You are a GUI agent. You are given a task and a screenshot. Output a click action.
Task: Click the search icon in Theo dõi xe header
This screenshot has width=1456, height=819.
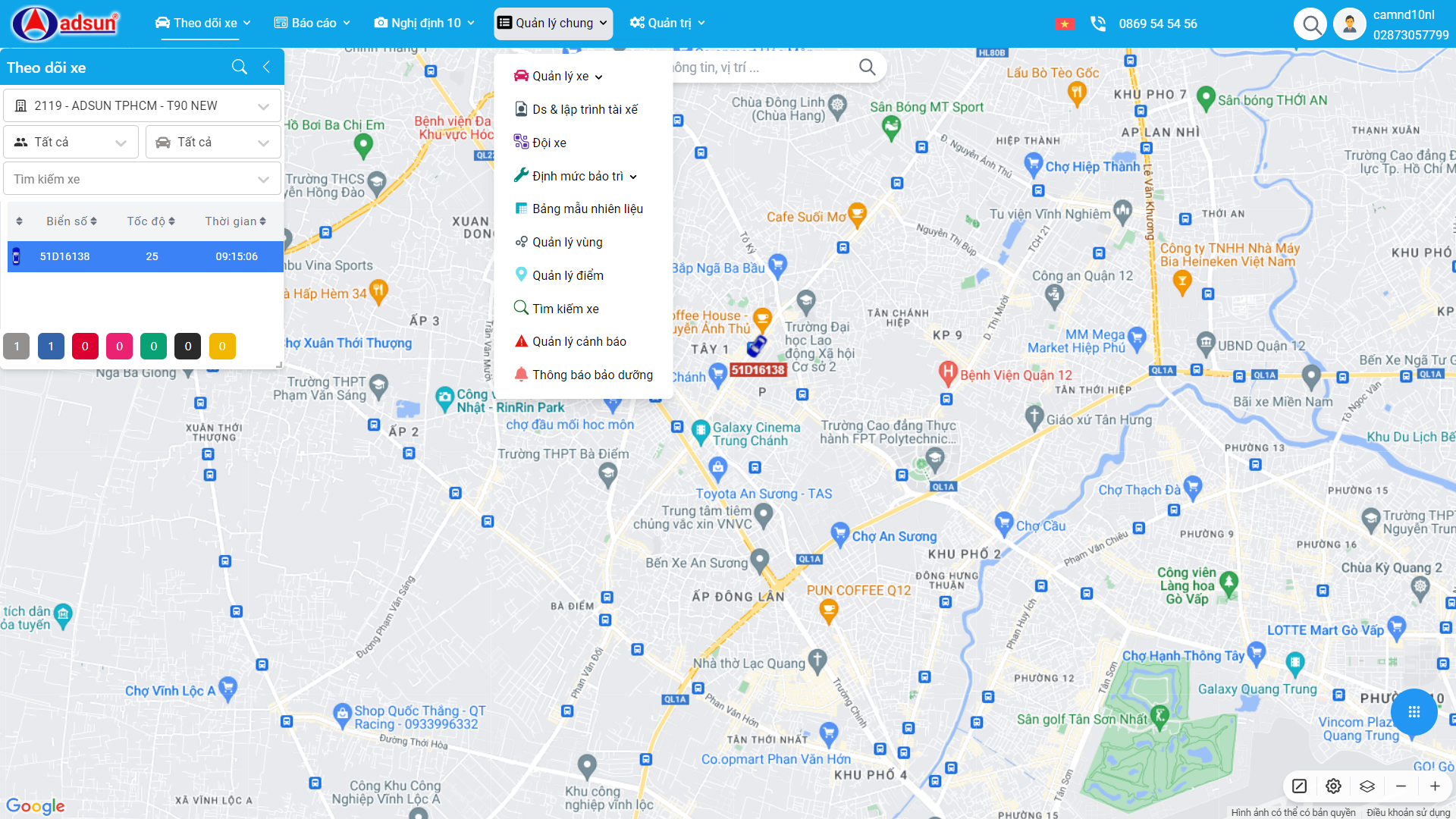pos(239,67)
